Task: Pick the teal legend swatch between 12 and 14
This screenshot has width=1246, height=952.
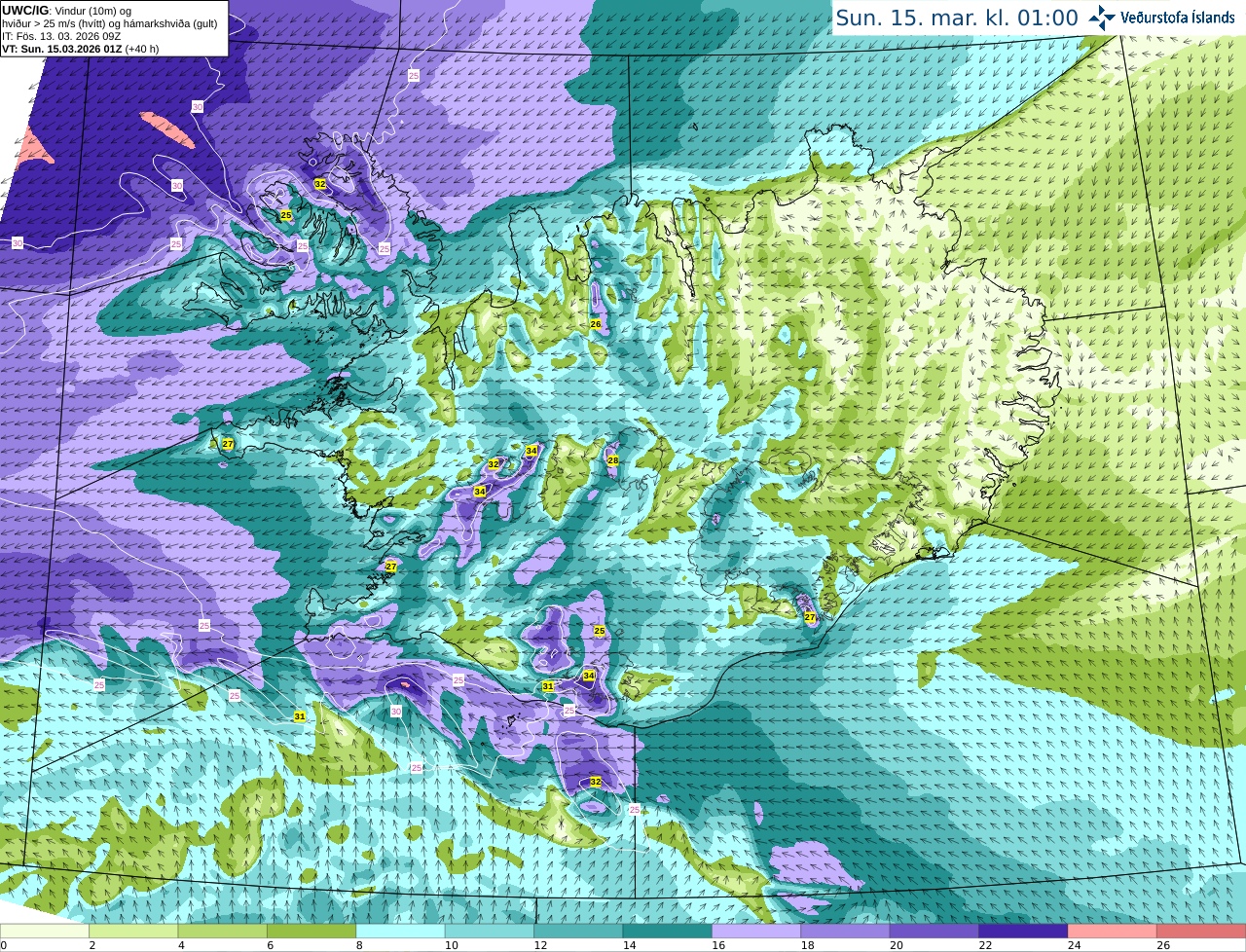Action: [x=578, y=932]
